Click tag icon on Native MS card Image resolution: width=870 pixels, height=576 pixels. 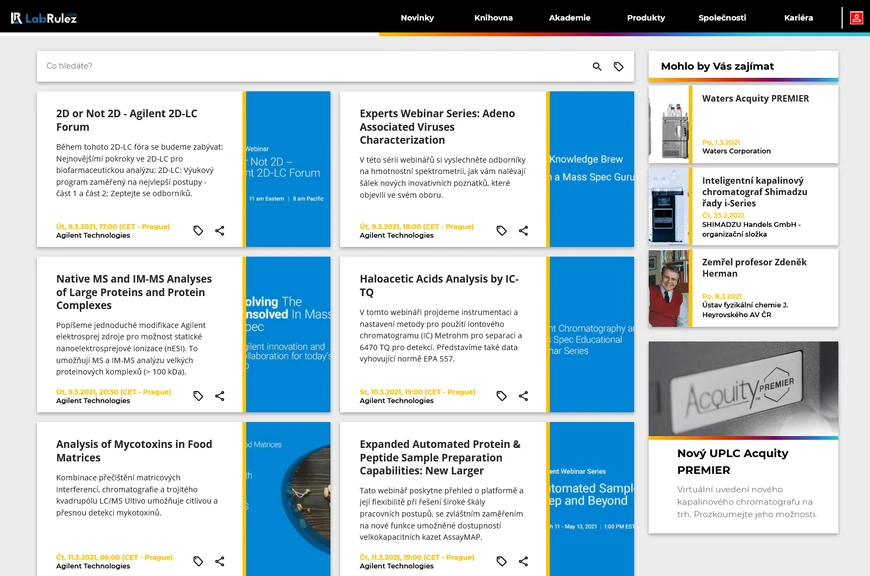coord(198,396)
